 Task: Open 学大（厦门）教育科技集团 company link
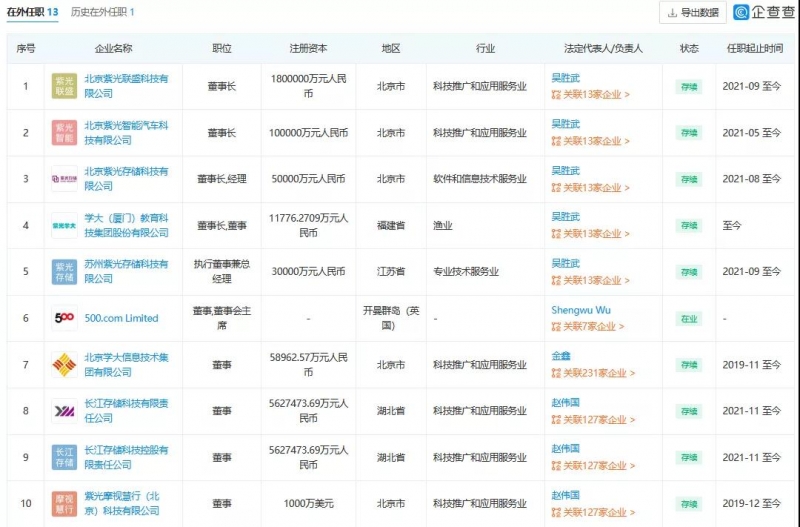(126, 225)
